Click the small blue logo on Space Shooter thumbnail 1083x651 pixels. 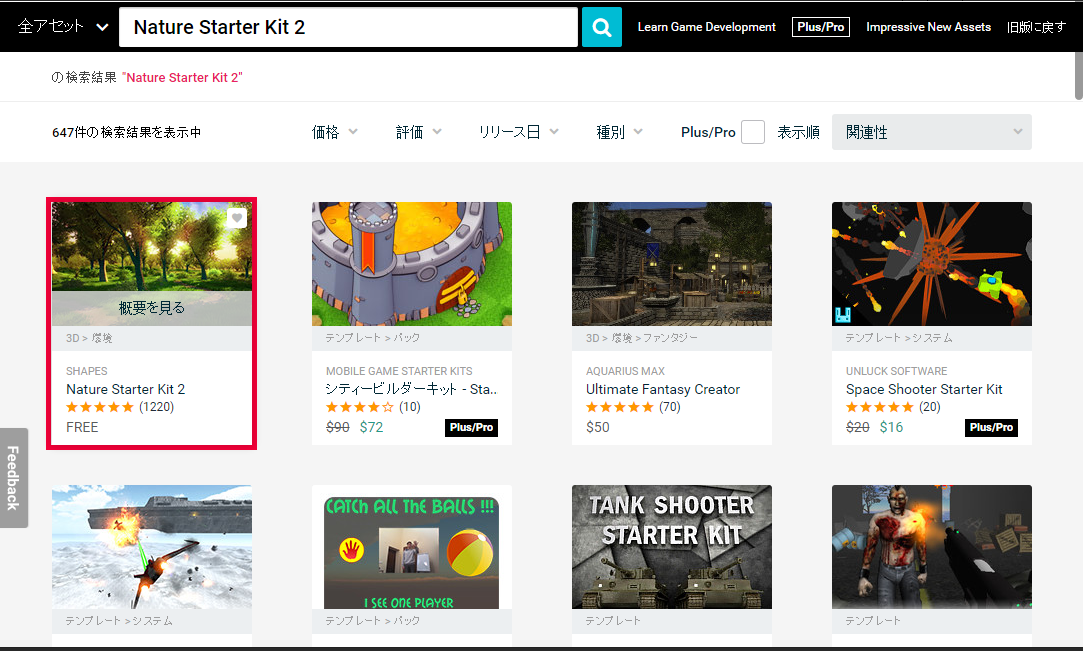(842, 314)
